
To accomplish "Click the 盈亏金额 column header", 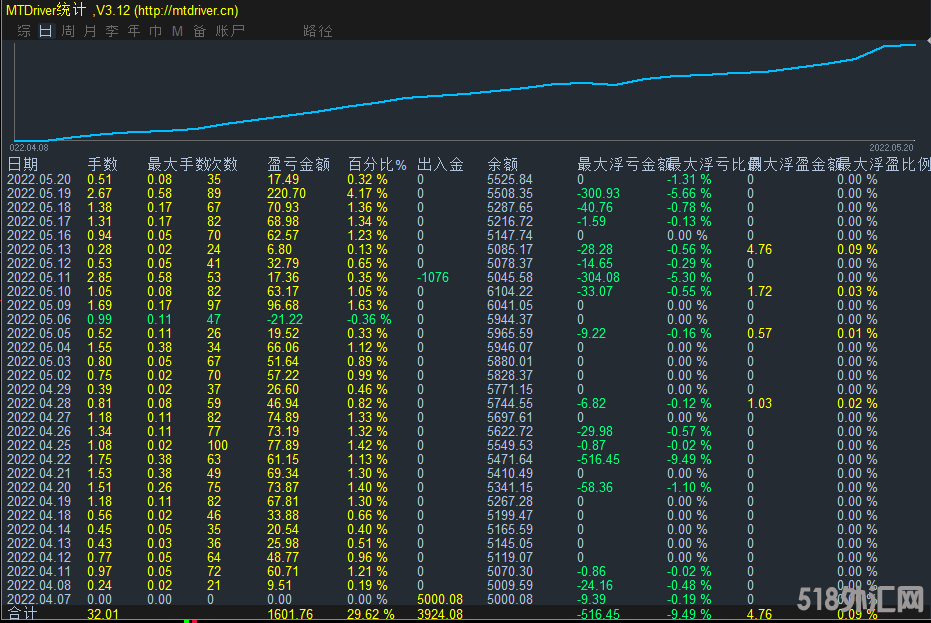I will point(298,164).
